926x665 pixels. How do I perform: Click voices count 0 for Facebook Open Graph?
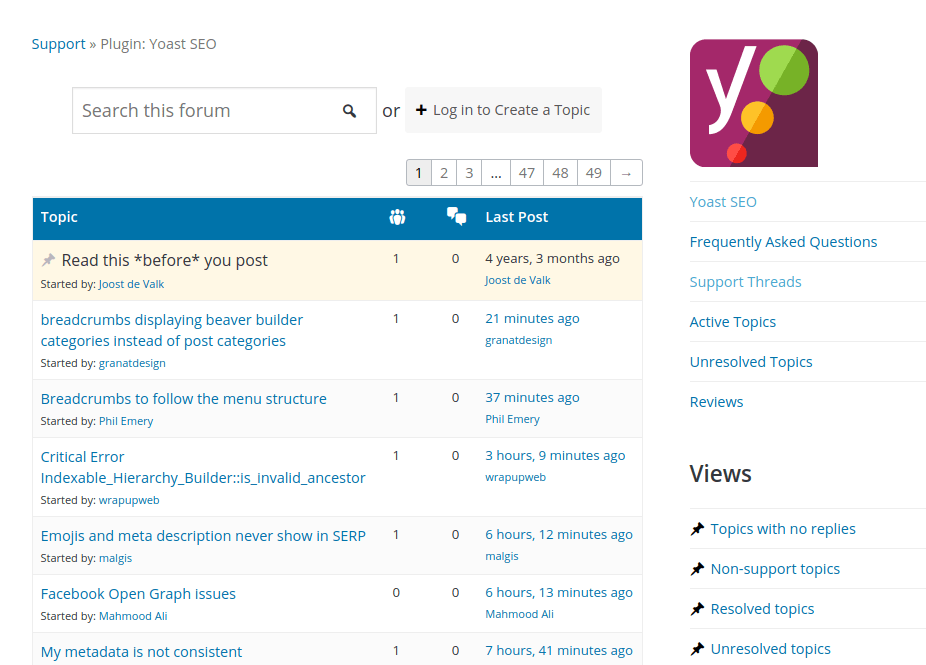click(396, 593)
